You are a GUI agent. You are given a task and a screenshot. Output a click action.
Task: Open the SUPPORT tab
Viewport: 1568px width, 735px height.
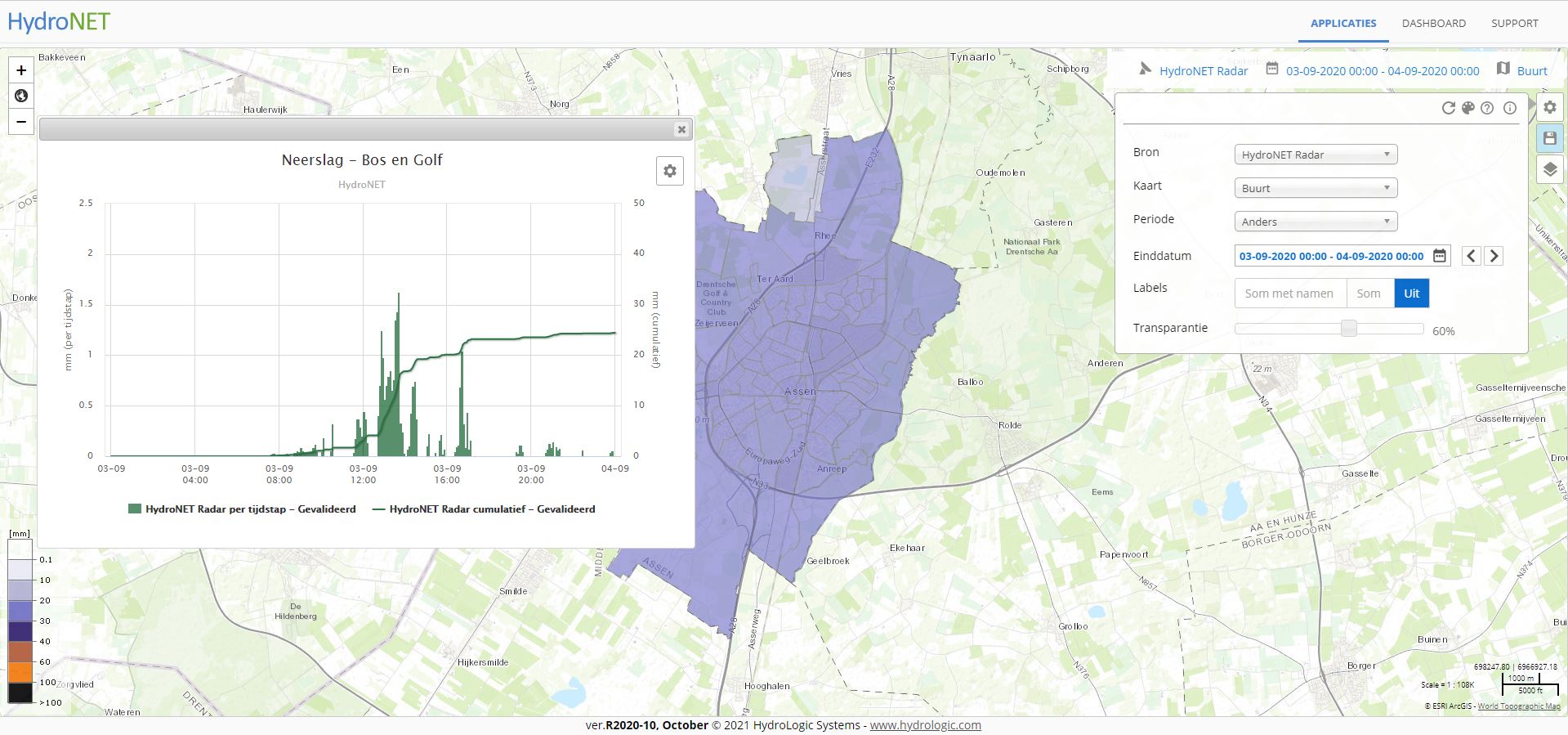pos(1515,23)
